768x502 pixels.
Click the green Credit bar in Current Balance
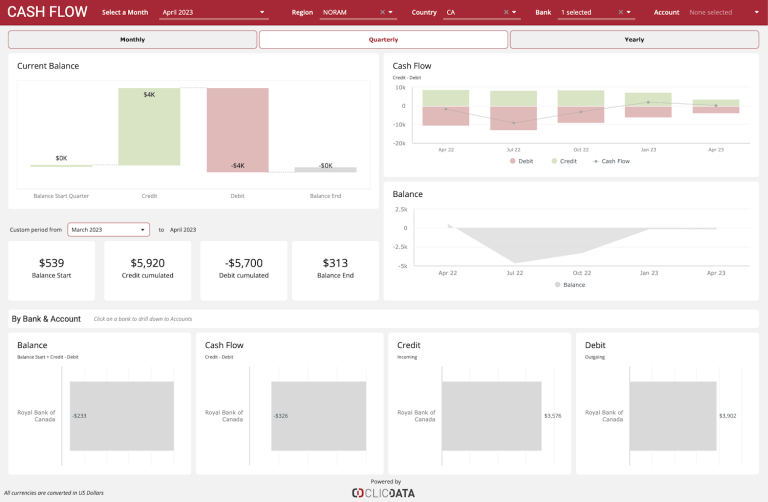pos(149,127)
